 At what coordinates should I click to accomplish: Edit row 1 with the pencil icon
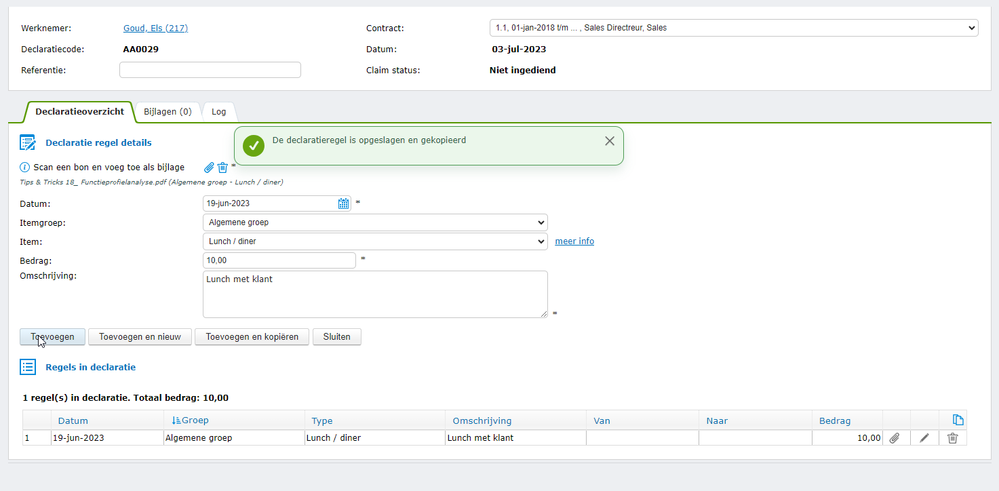[924, 438]
